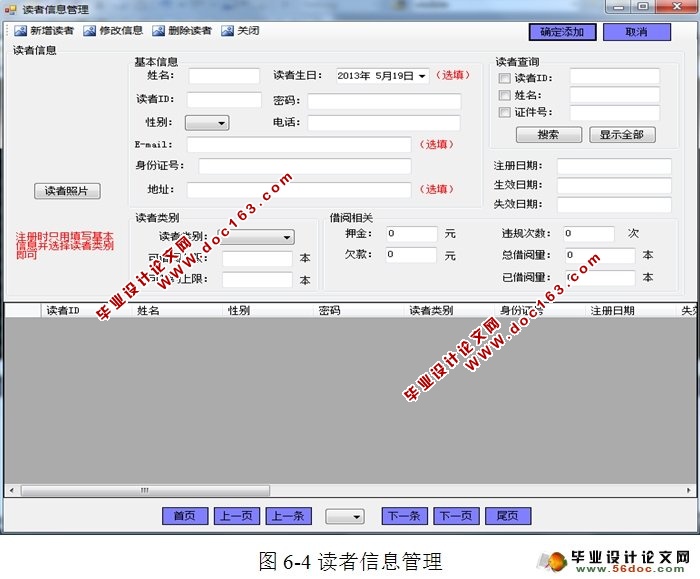Screen dimensions: 700x579
Task: Click the 下一条 button
Action: pyautogui.click(x=404, y=516)
